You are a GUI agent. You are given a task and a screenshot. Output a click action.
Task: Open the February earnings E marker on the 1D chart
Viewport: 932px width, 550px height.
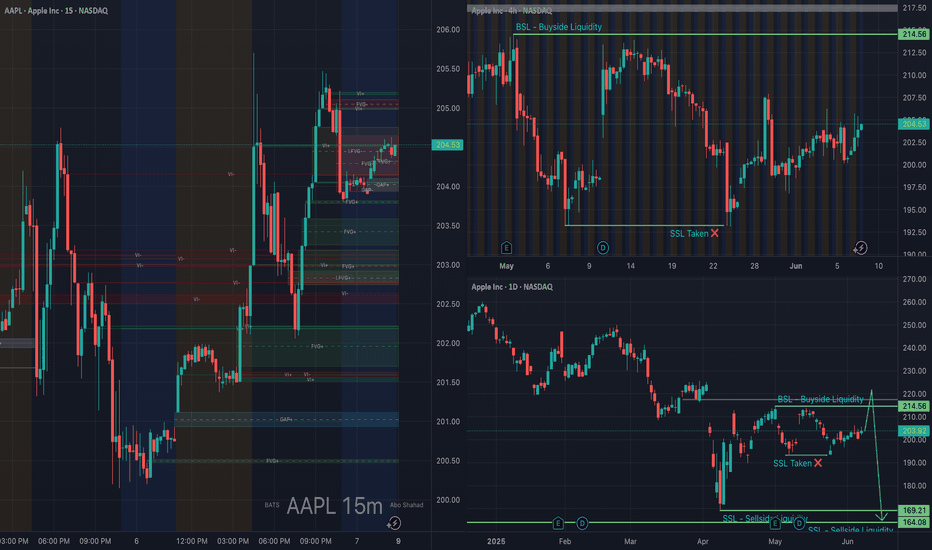pyautogui.click(x=558, y=523)
